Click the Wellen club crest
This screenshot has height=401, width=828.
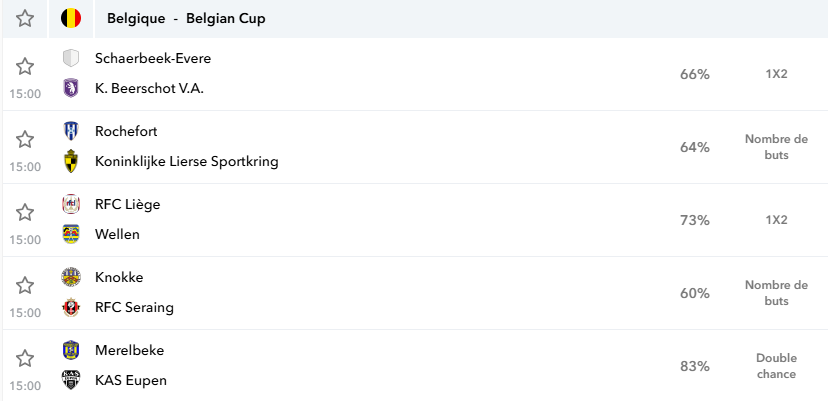pyautogui.click(x=71, y=234)
